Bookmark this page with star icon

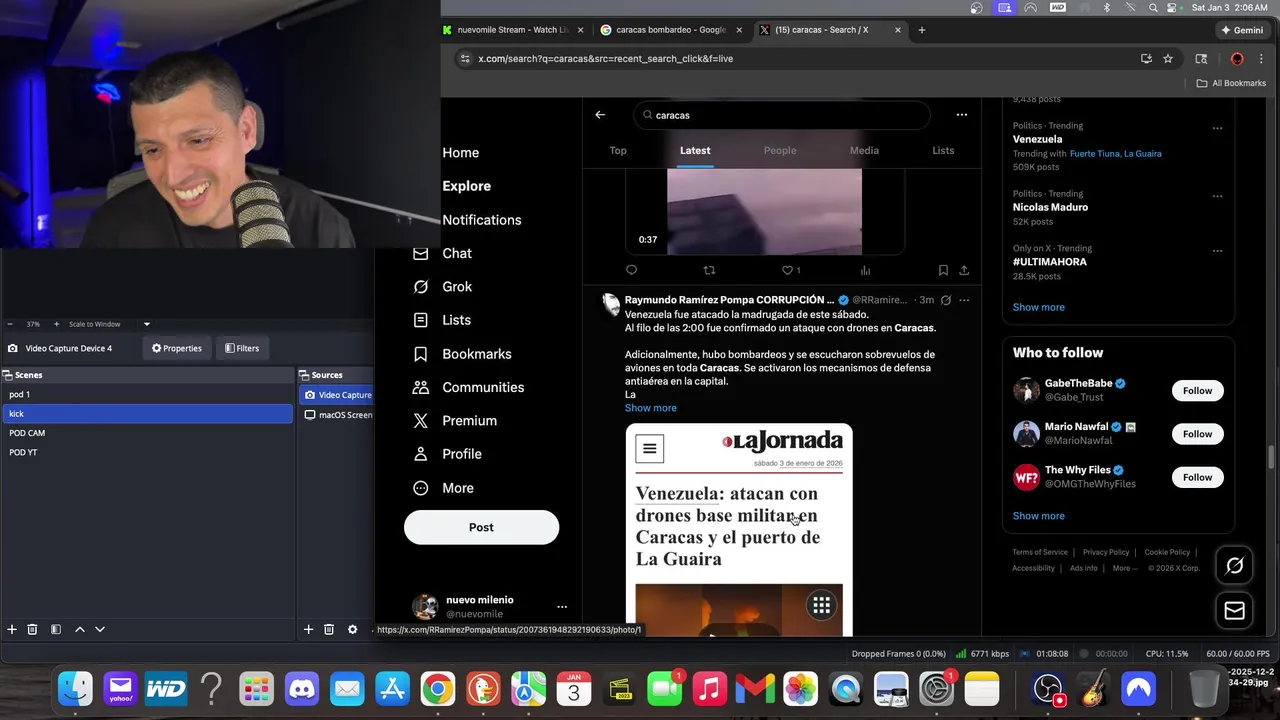tap(1167, 58)
